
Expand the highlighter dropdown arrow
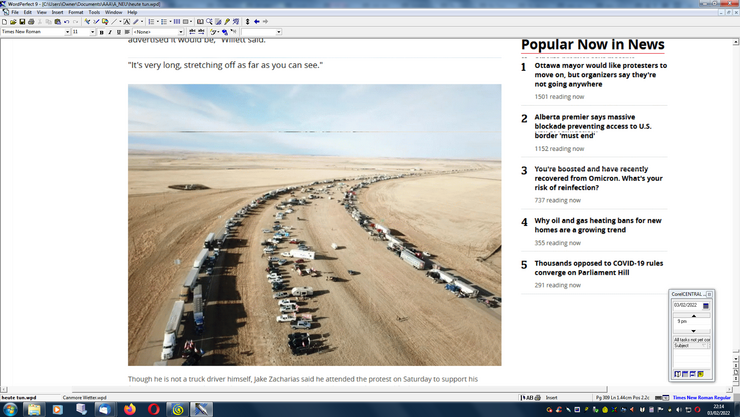point(142,22)
